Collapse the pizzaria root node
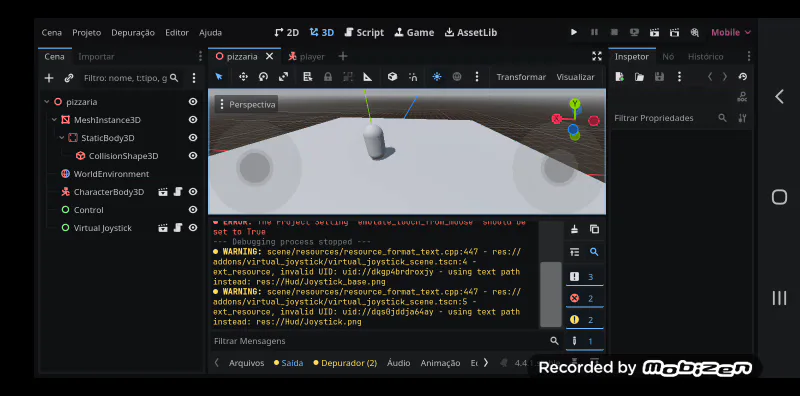 tap(47, 102)
